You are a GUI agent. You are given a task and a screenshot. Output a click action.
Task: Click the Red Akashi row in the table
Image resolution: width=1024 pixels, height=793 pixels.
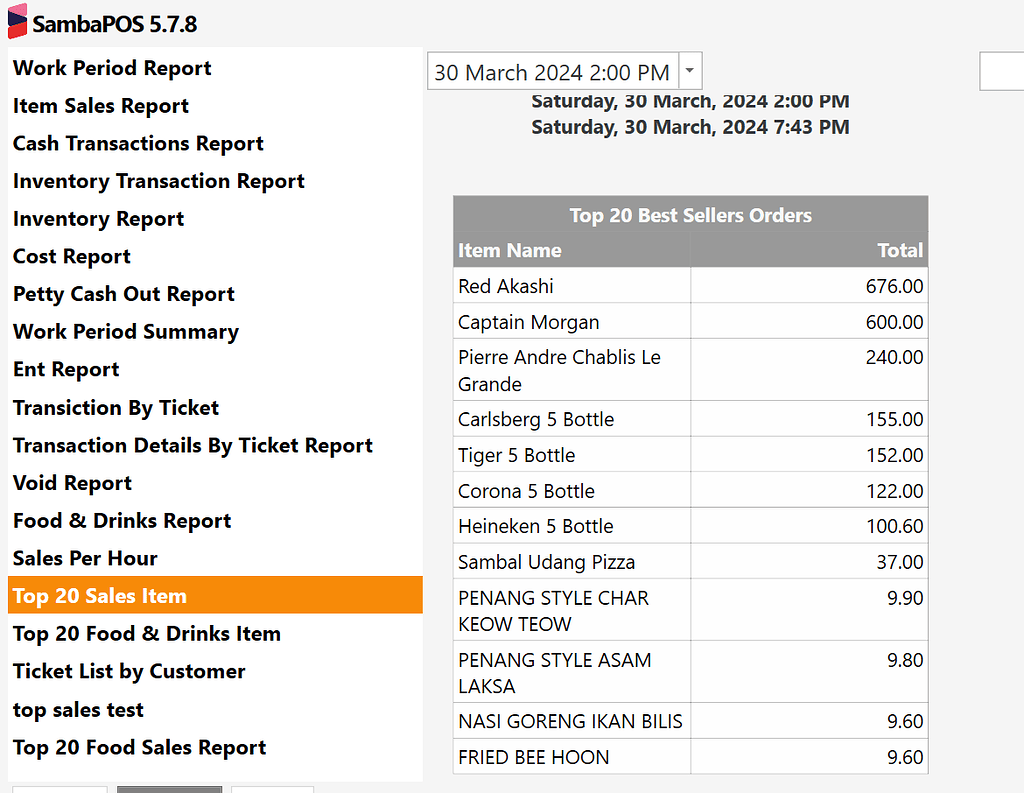(x=572, y=286)
